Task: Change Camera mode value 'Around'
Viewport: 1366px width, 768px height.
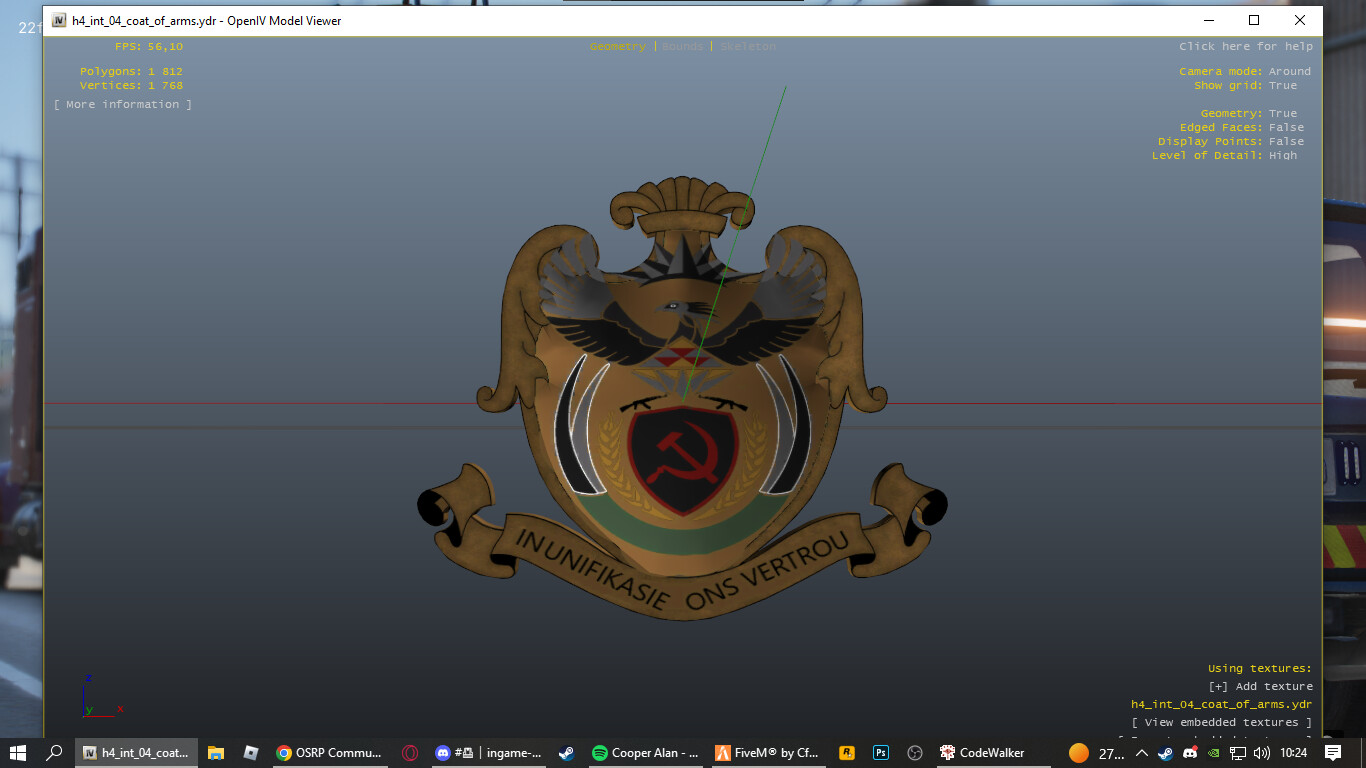Action: [x=1289, y=71]
